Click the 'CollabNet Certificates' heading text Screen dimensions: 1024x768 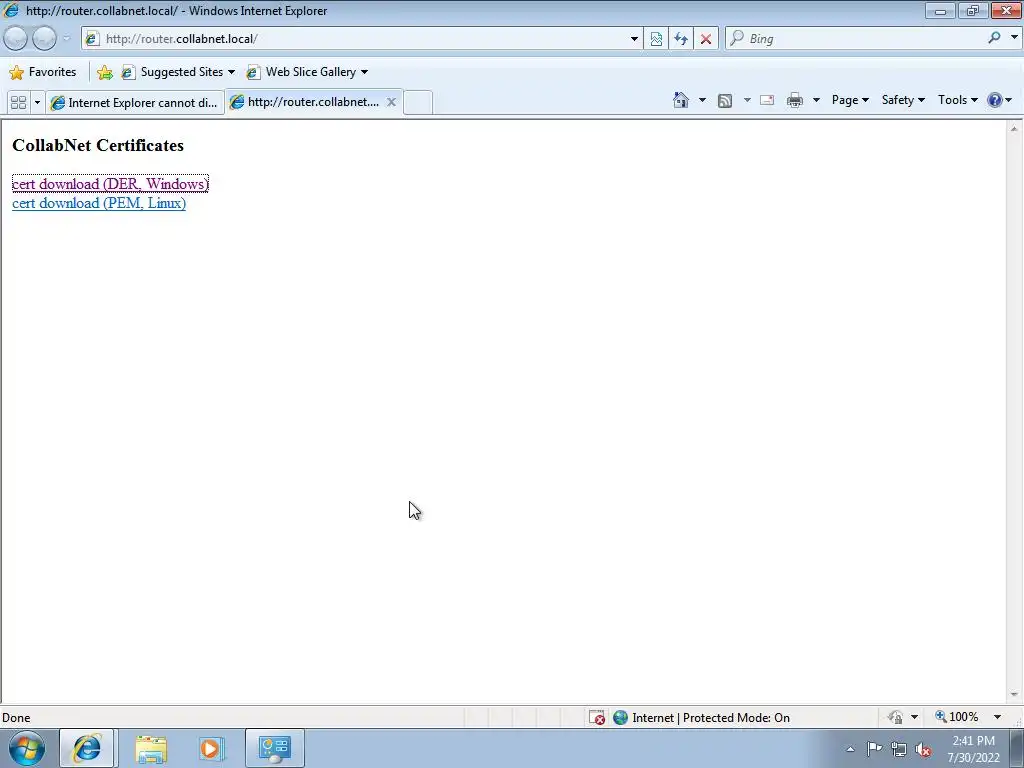[98, 145]
